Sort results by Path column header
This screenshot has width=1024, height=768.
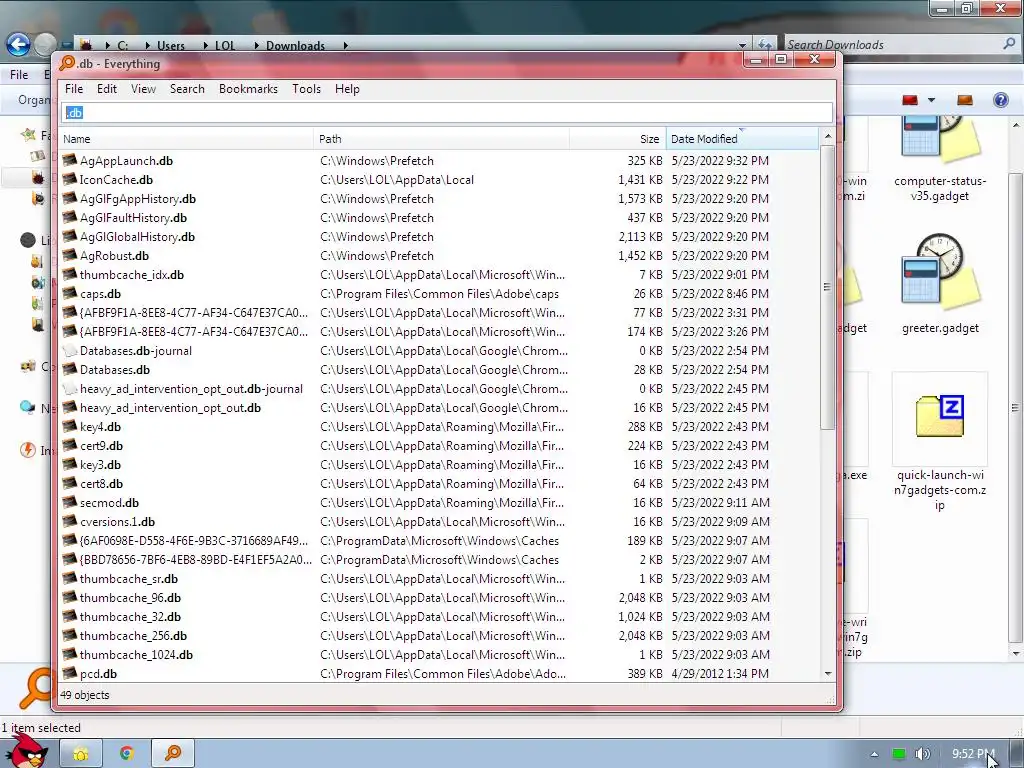click(441, 139)
